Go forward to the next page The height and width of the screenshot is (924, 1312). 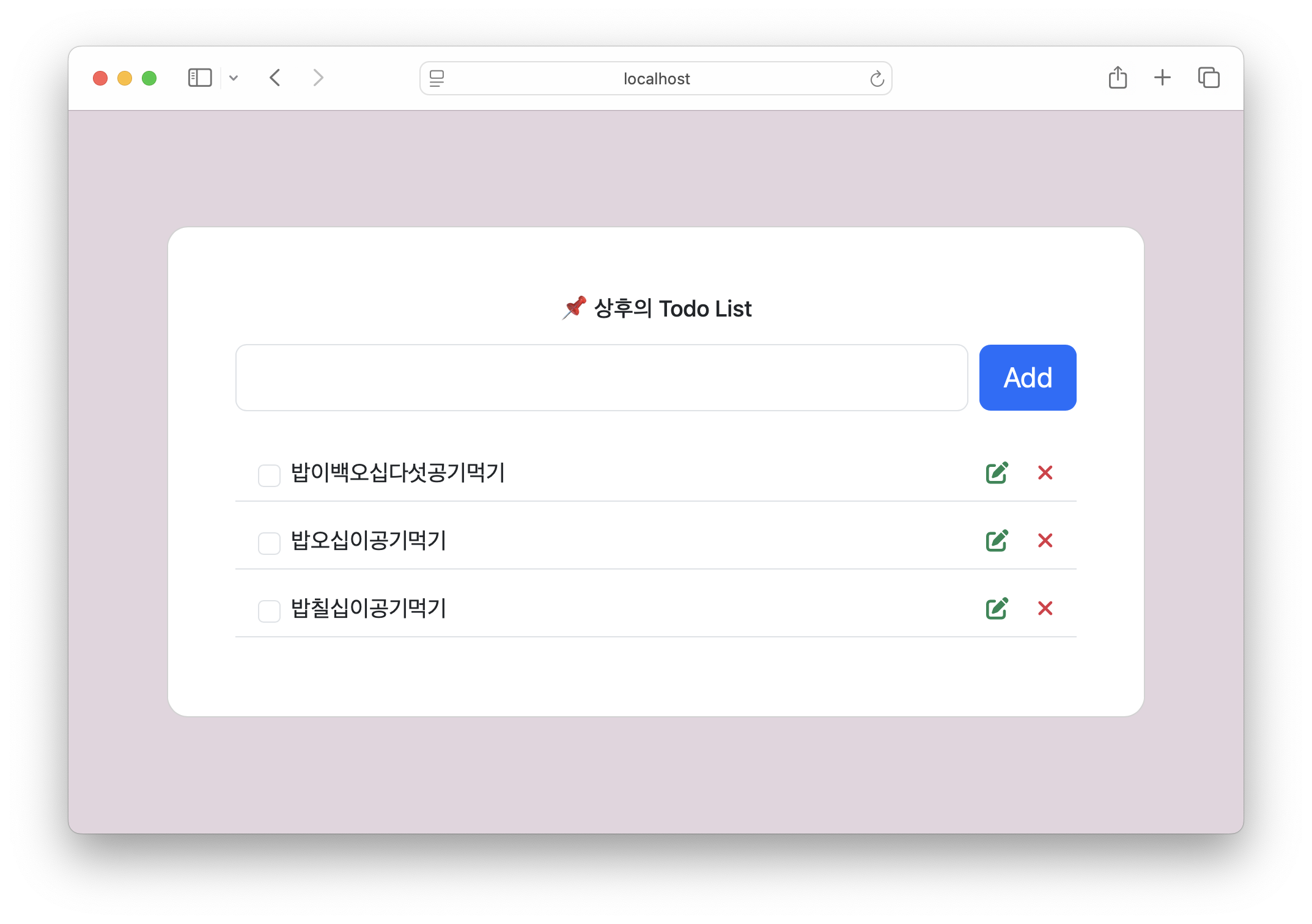click(318, 78)
